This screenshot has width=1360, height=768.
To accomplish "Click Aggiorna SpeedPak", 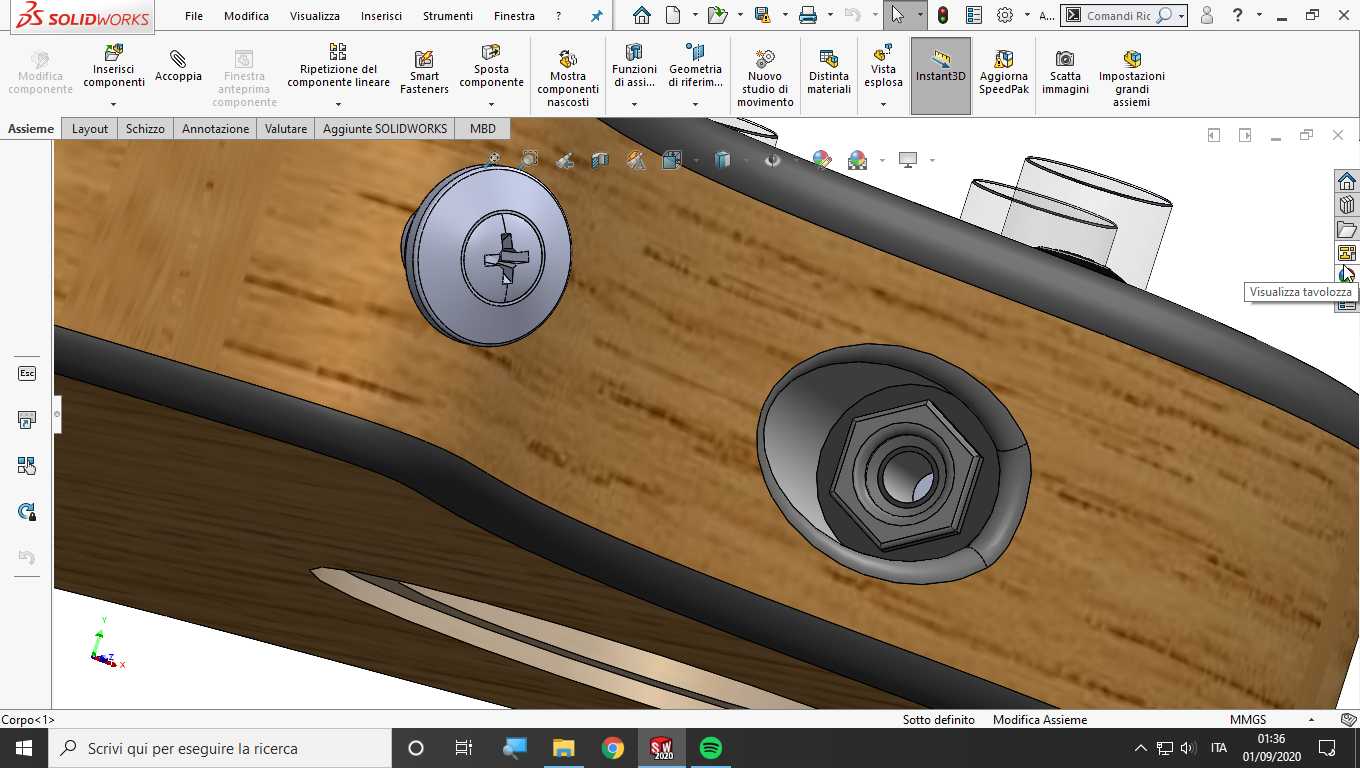I will coord(1003,72).
